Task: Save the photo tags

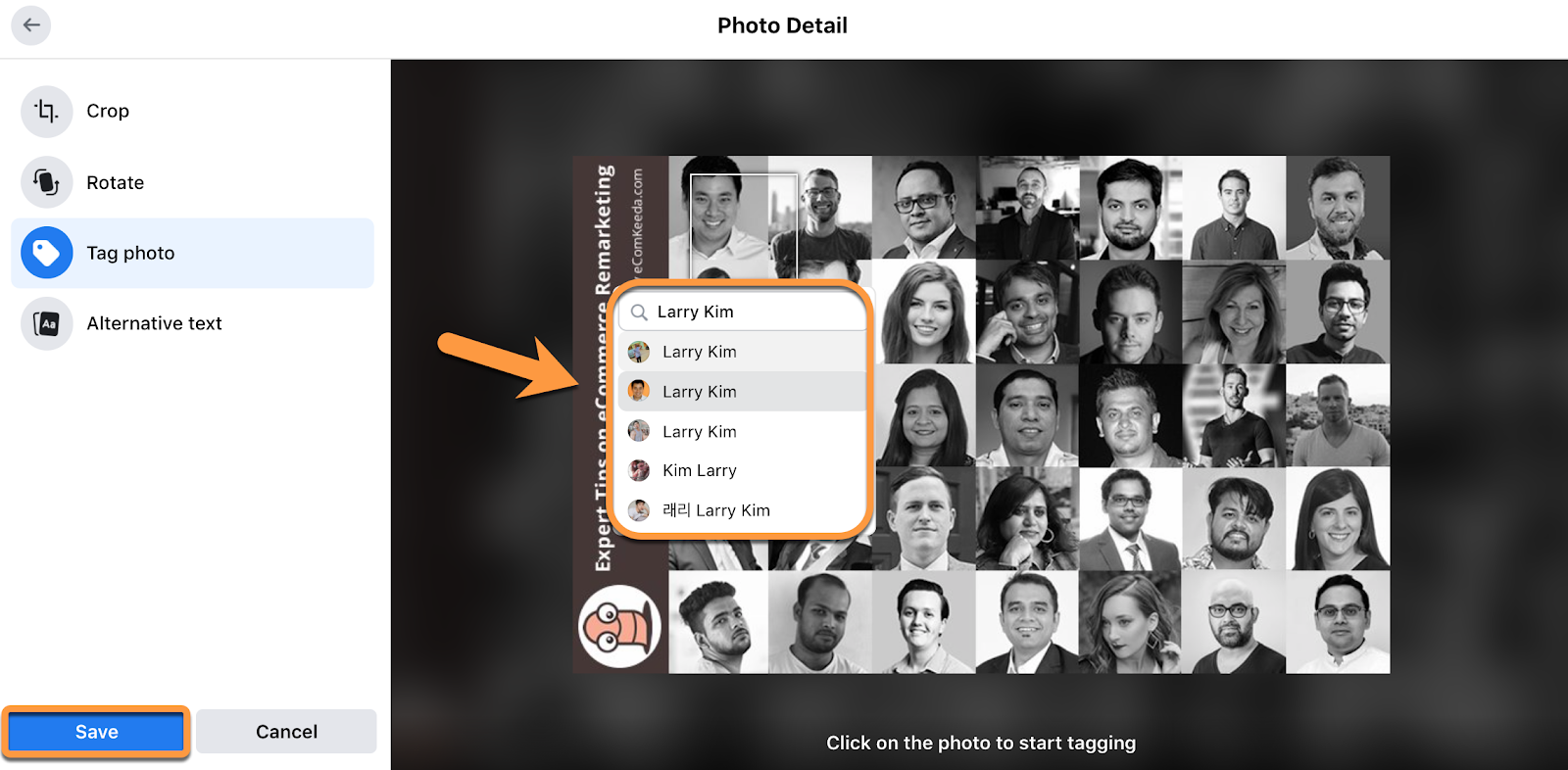Action: click(96, 732)
